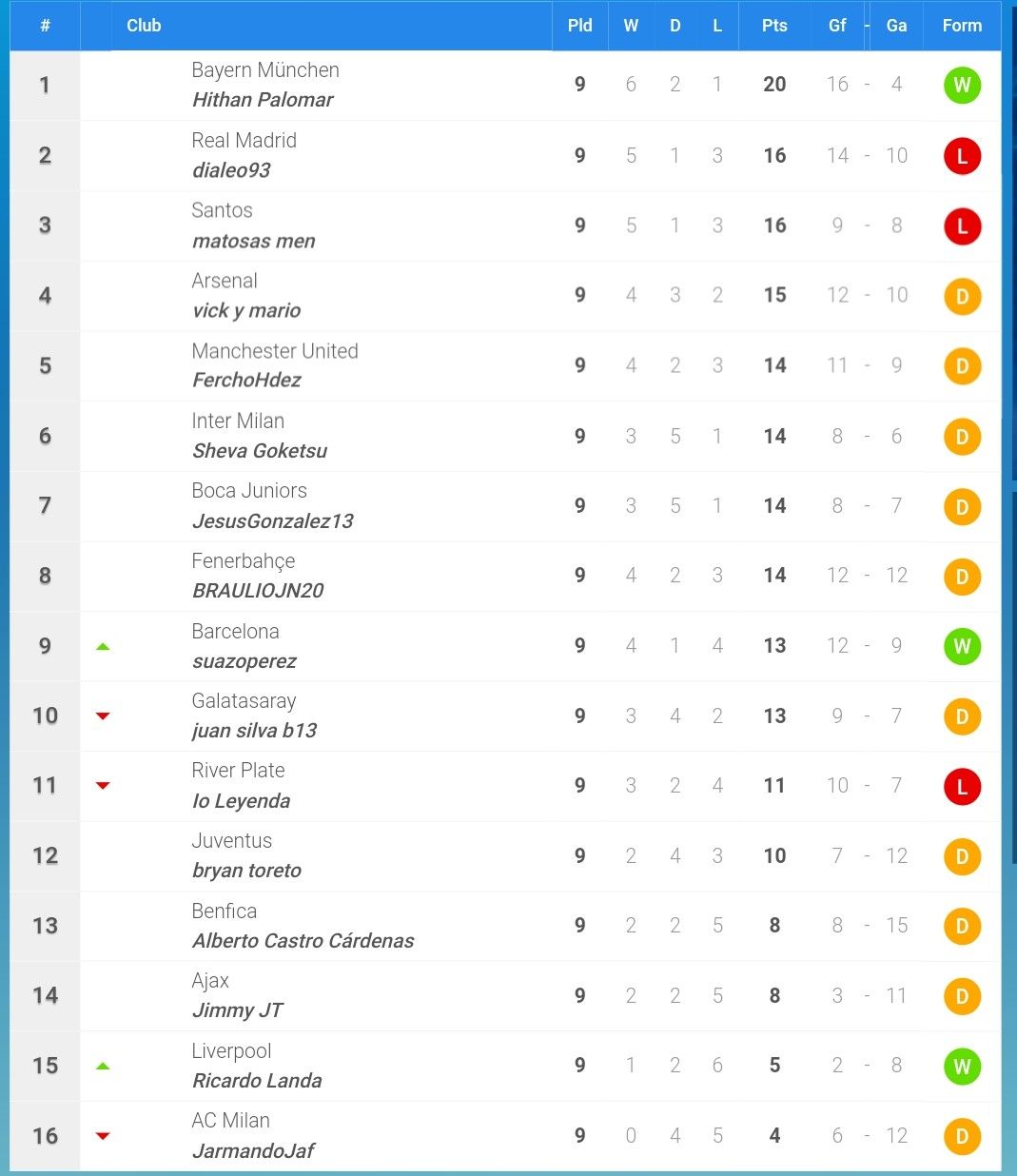Image resolution: width=1017 pixels, height=1176 pixels.
Task: Click the green up arrow beside Liverpool
Action: [x=103, y=1067]
